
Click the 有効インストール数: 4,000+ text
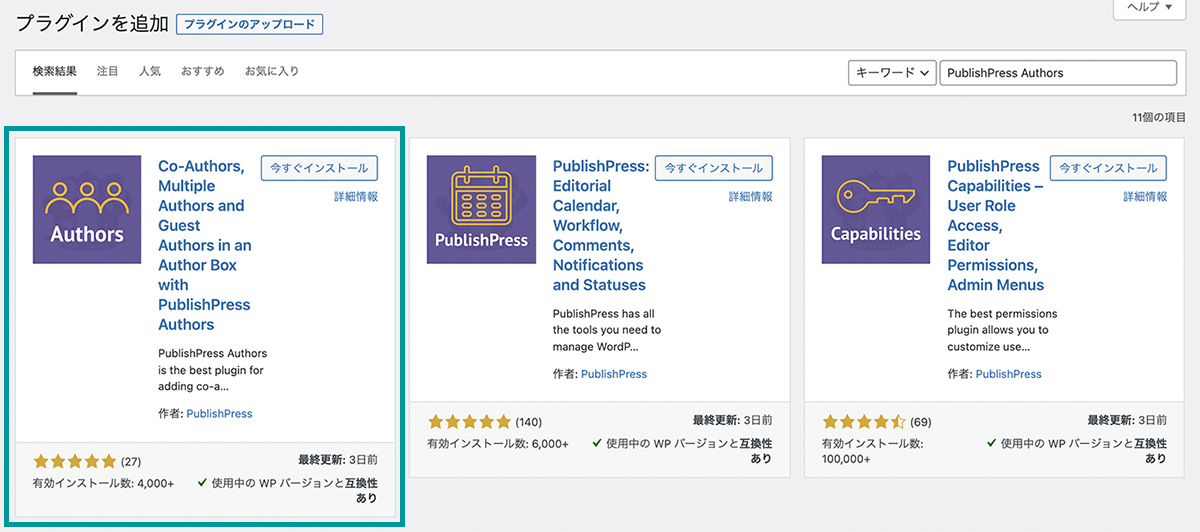pyautogui.click(x=104, y=483)
